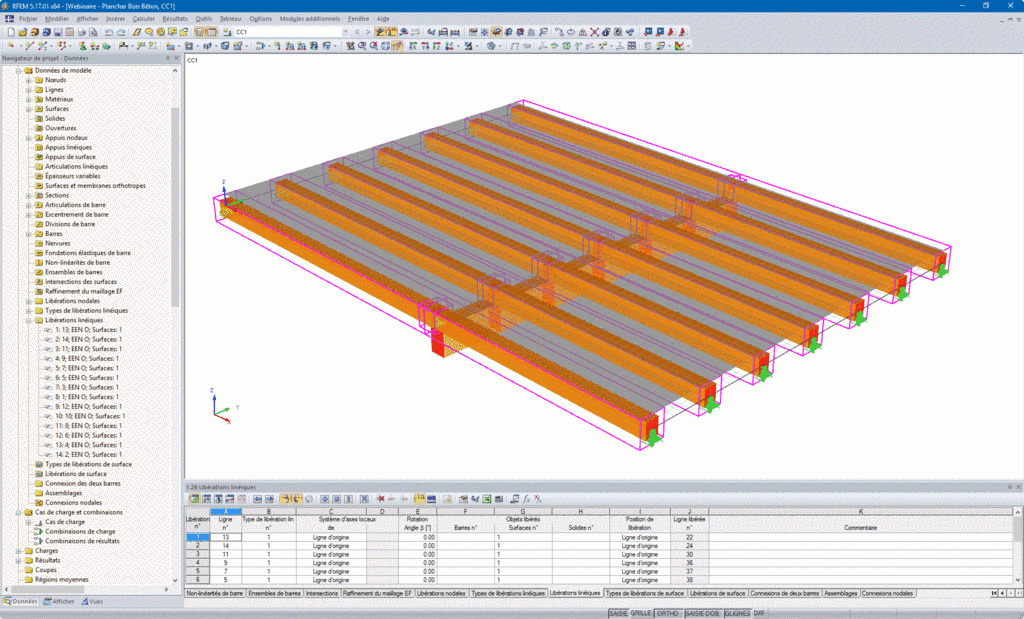Viewport: 1024px width, 619px height.
Task: Select line release '10: 10; EEN O; Surfaces: 1'
Action: pos(89,416)
